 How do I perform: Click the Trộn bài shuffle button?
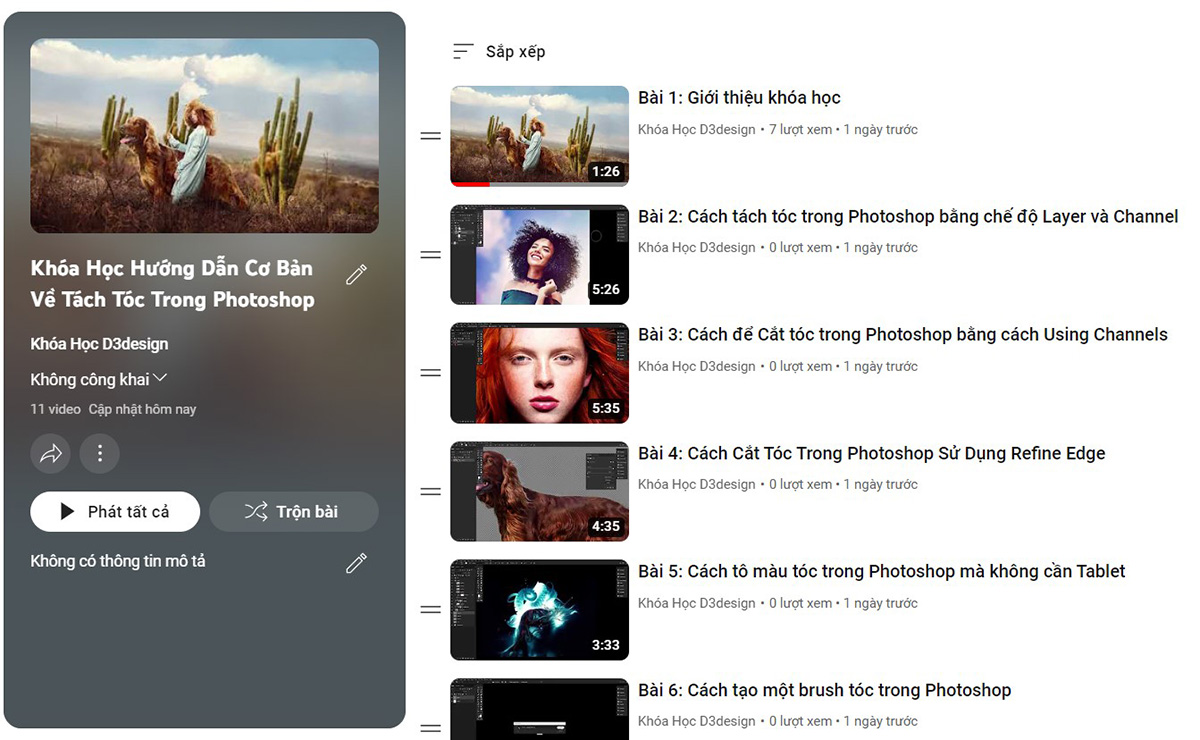[x=294, y=512]
